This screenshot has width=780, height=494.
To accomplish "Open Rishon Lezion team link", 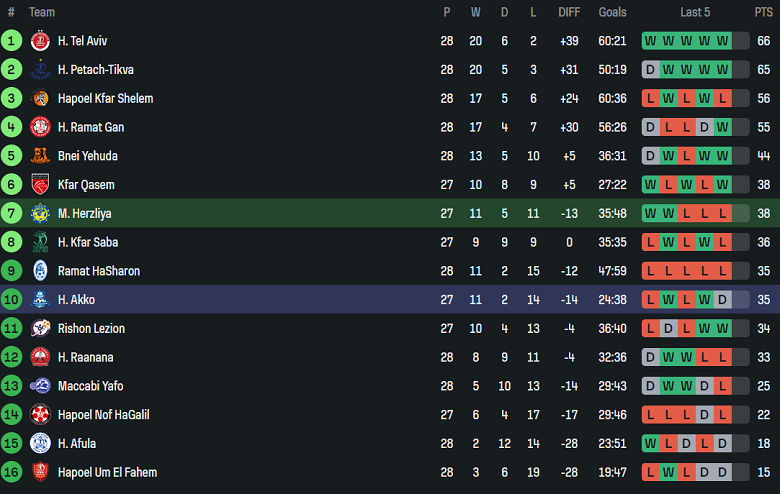I will [x=91, y=329].
